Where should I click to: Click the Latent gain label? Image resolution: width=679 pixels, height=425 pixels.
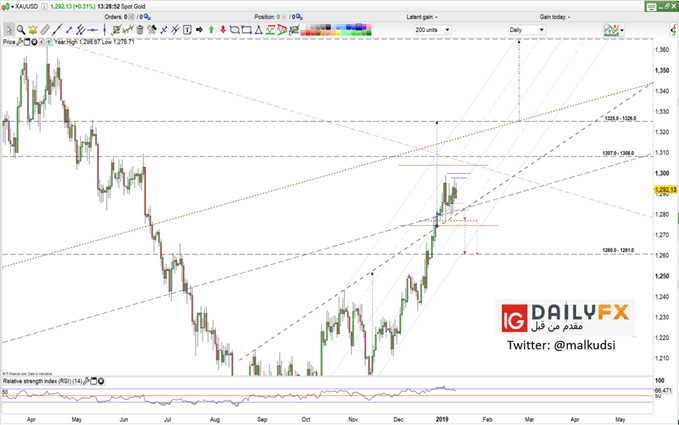(422, 17)
